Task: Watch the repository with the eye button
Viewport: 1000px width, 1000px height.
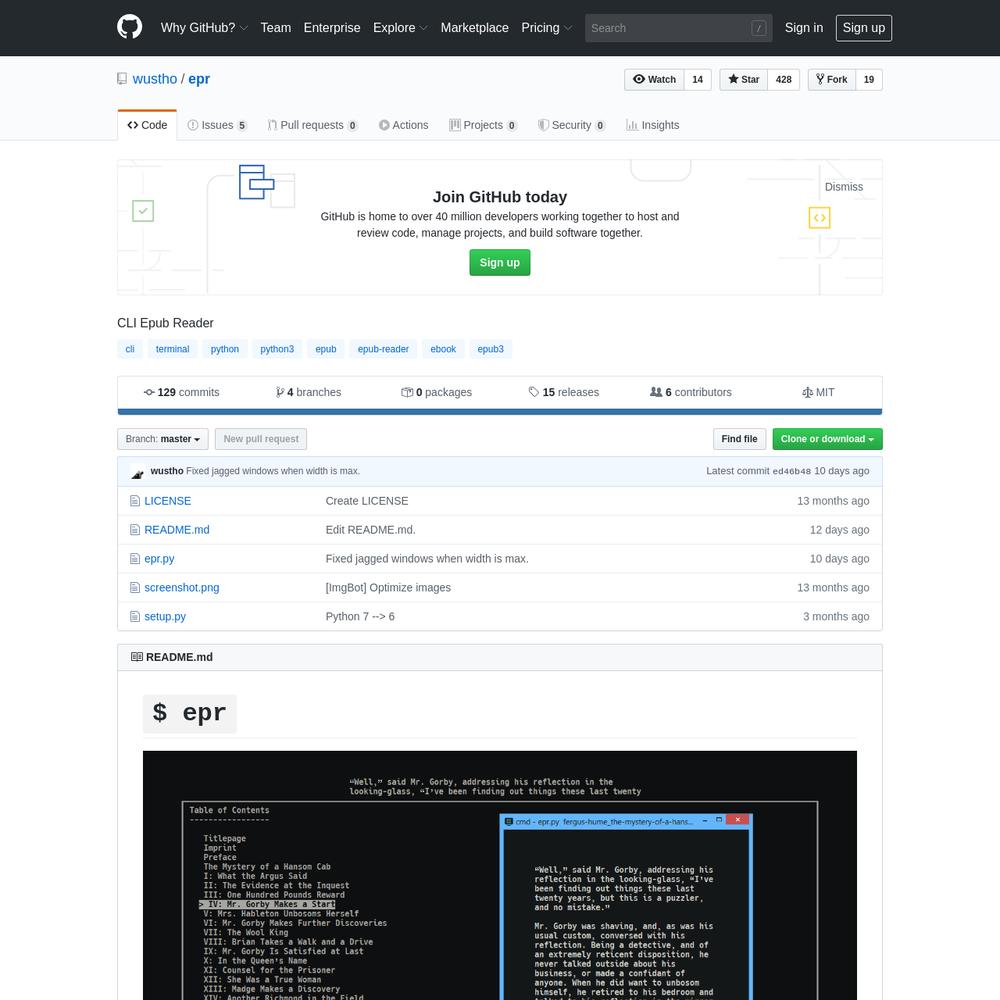Action: [654, 80]
